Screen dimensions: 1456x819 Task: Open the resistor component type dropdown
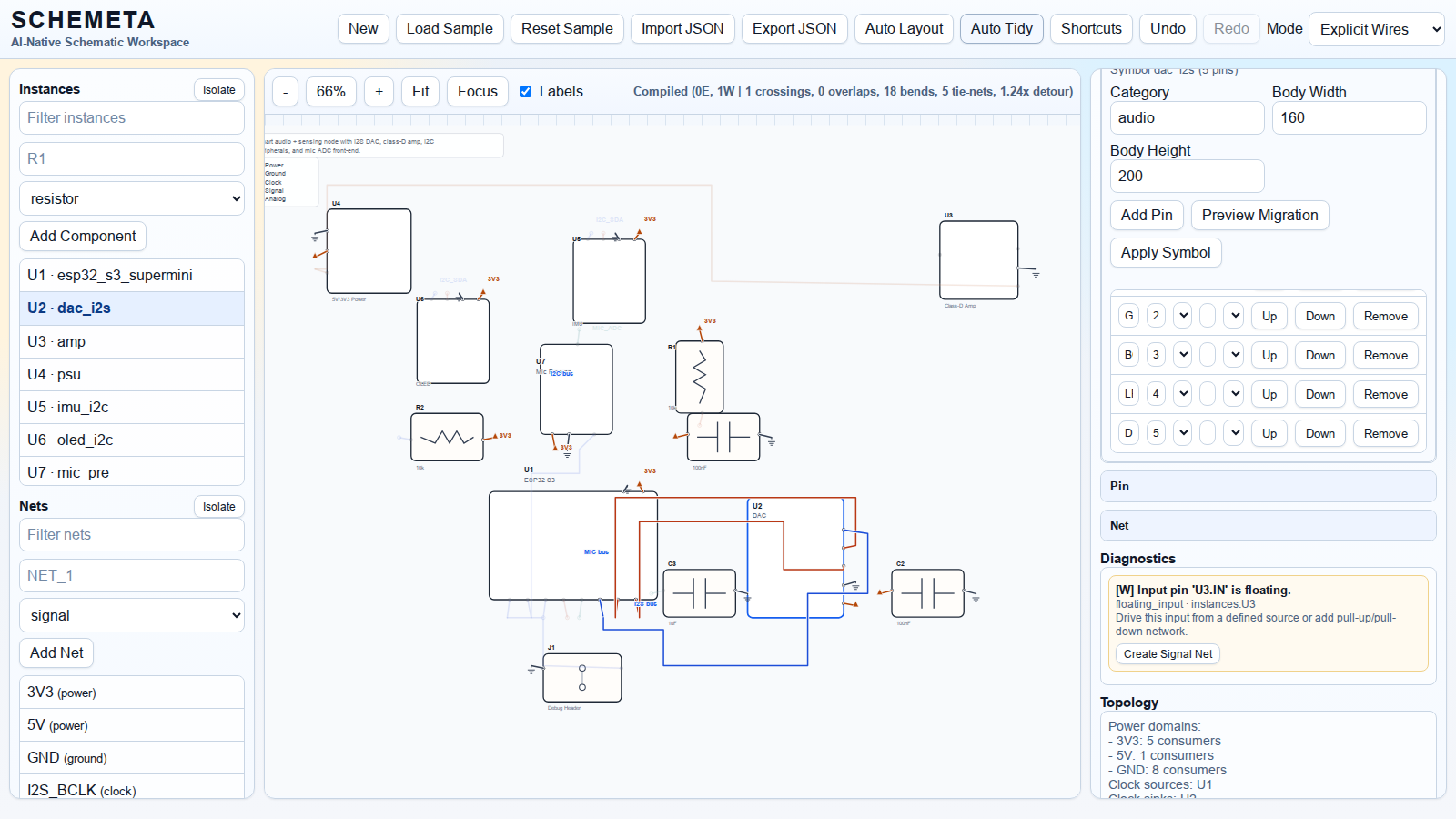point(132,198)
